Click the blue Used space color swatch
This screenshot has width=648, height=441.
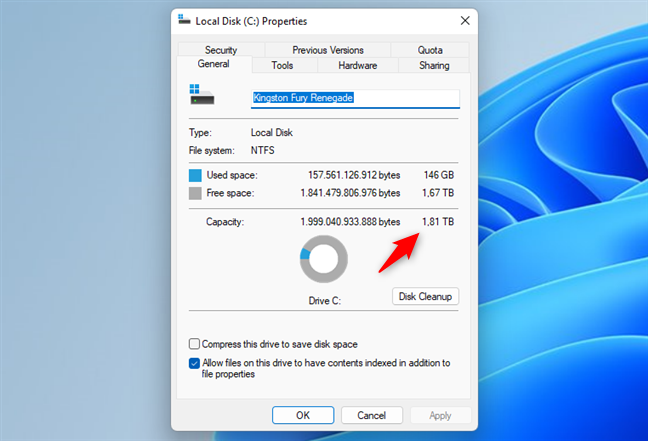(x=195, y=175)
